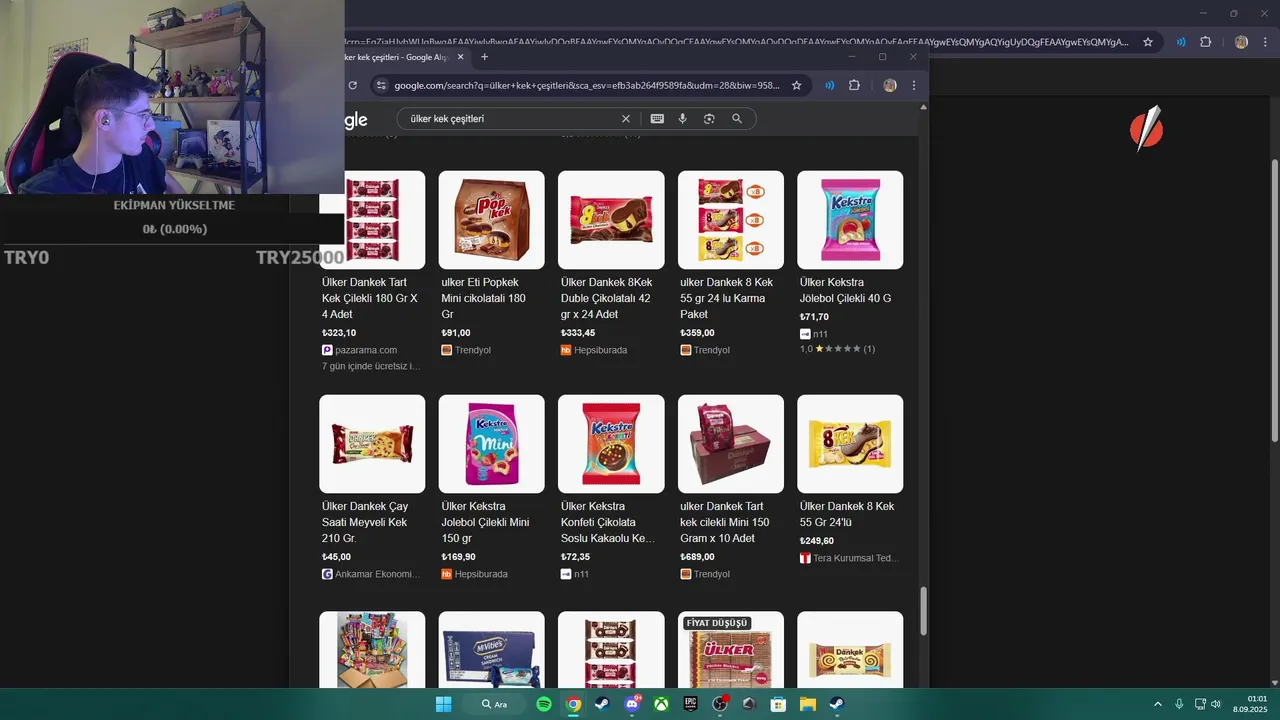Open Epic Games Launcher from taskbar
This screenshot has width=1280, height=720.
click(690, 704)
